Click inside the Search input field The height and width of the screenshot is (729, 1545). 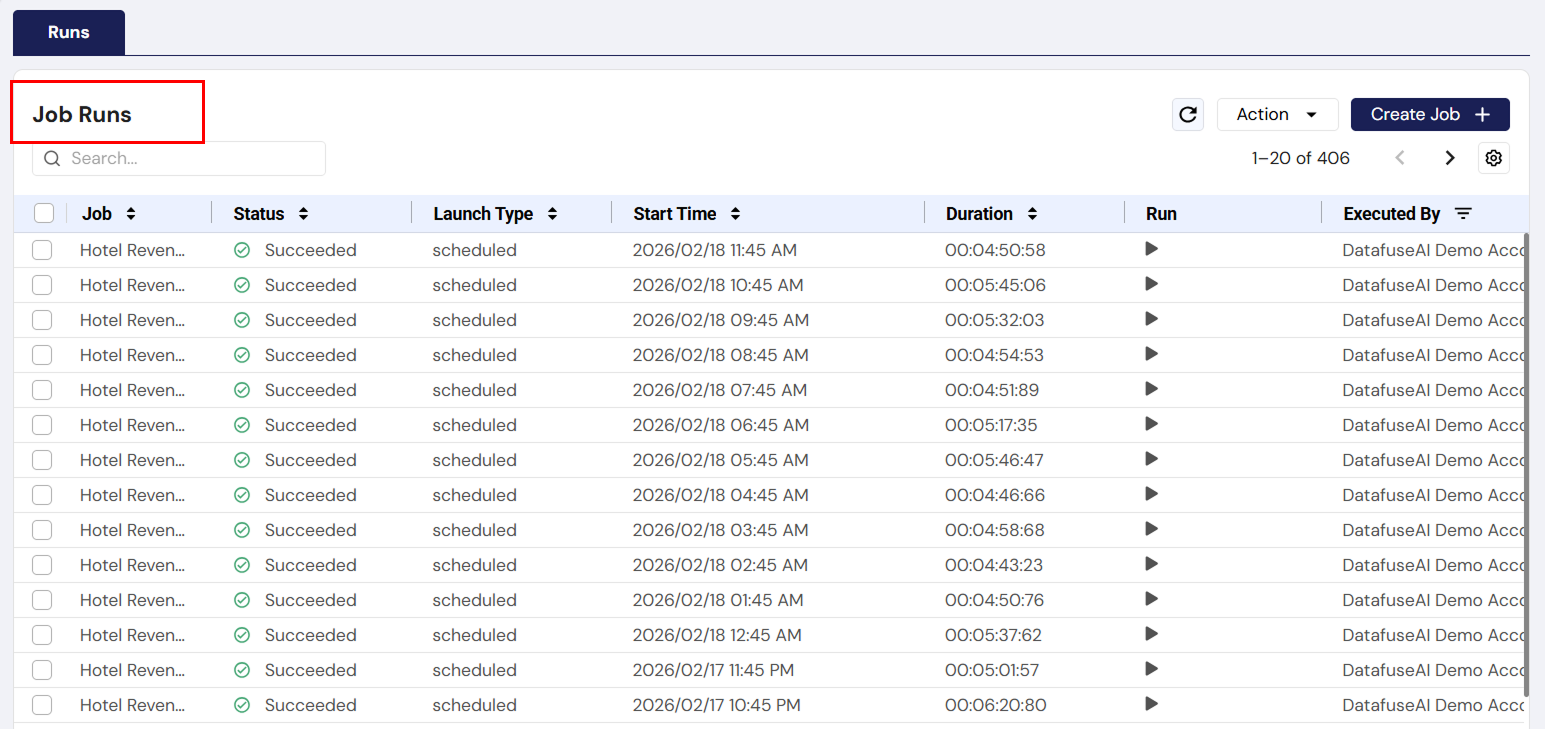(180, 158)
